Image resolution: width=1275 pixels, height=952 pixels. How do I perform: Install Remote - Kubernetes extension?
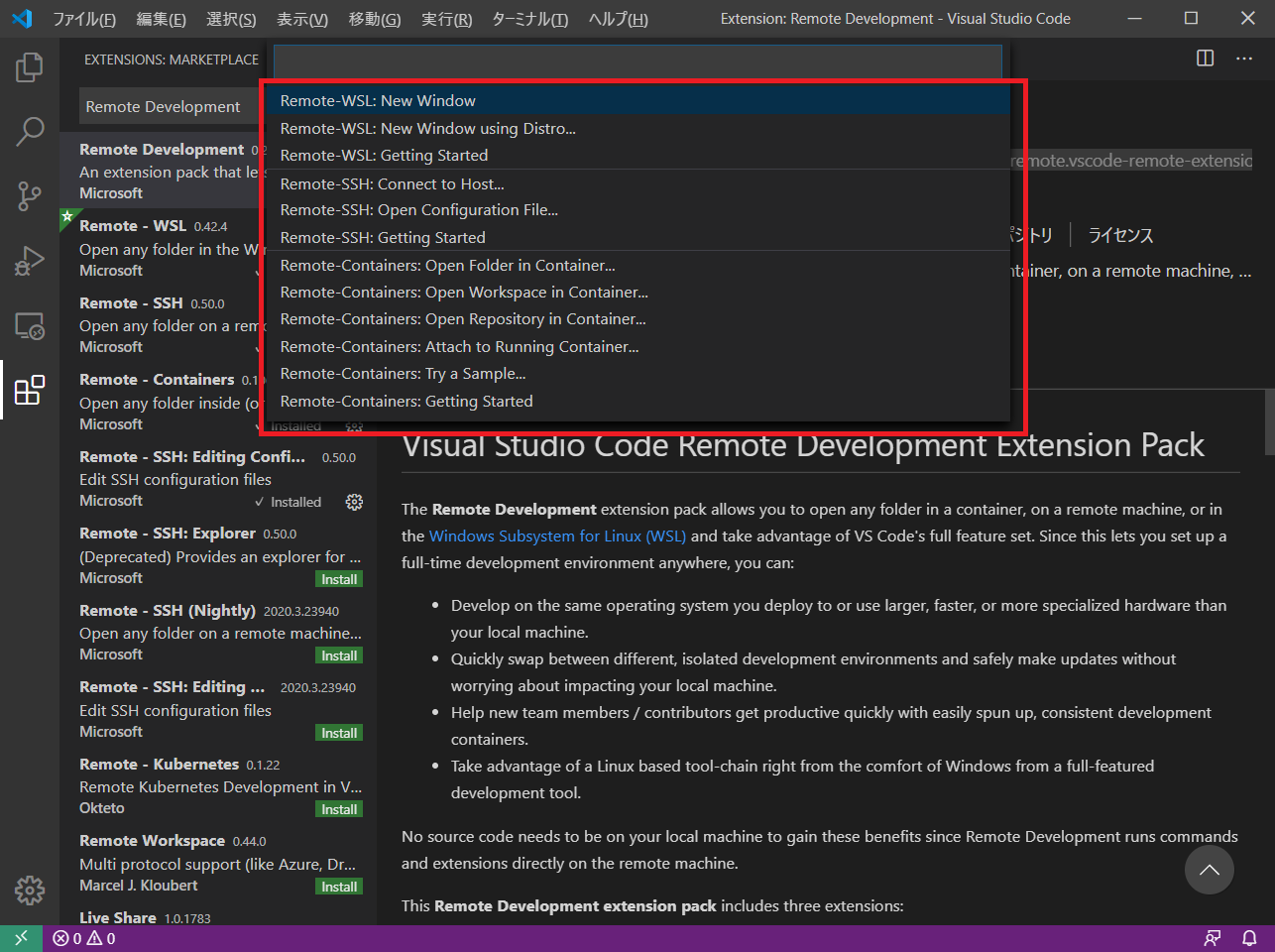pyautogui.click(x=339, y=809)
